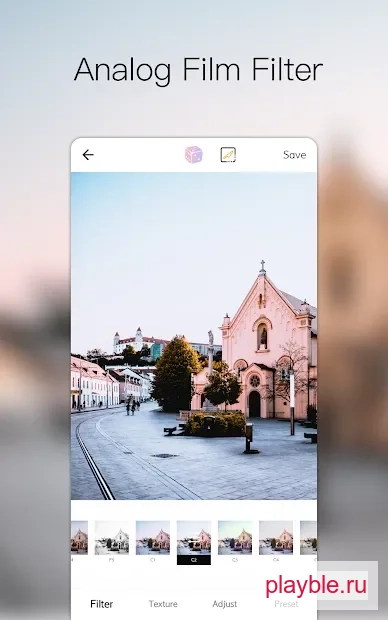Go back using the arrow icon

[x=88, y=155]
